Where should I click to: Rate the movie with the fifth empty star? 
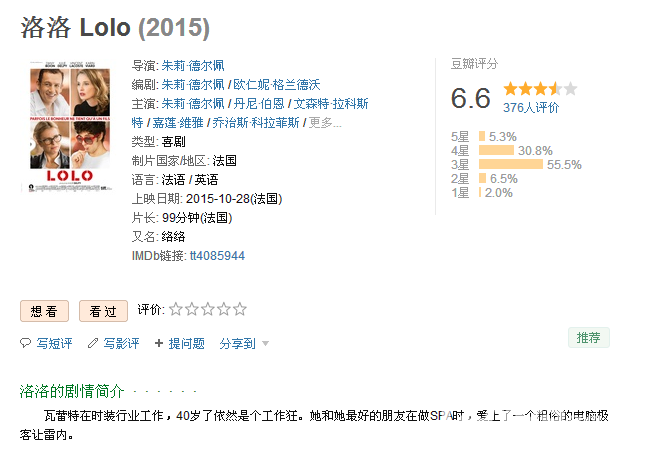tap(240, 309)
